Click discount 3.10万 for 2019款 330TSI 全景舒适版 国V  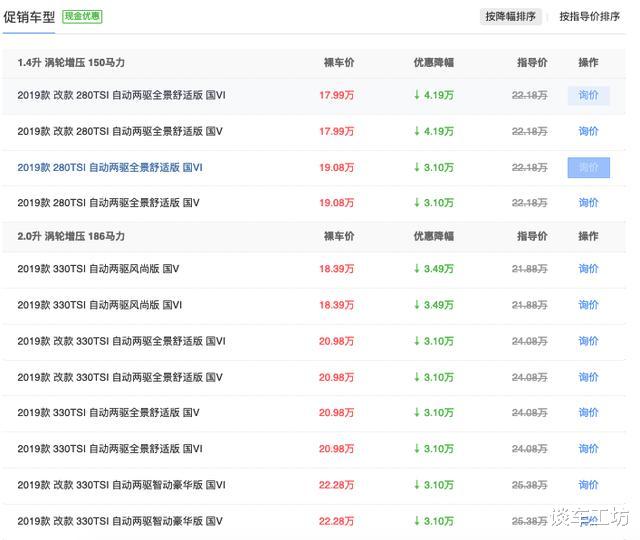tap(433, 413)
